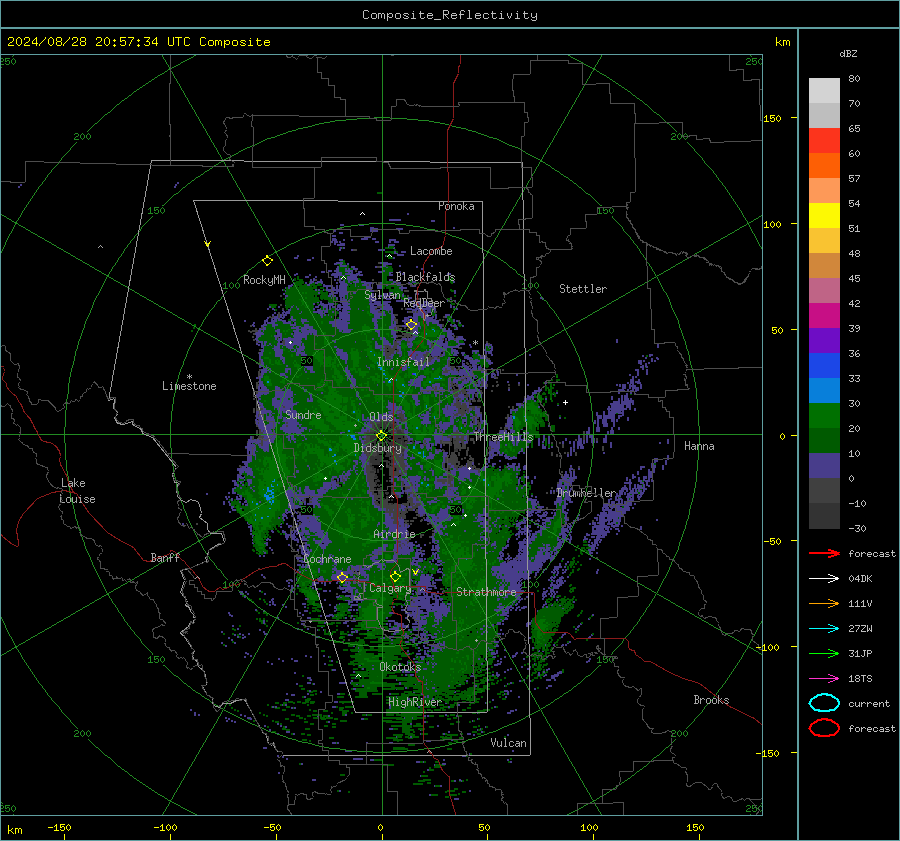This screenshot has height=841, width=900.
Task: Click the yellow diamond marker near RockyMH
Action: [x=267, y=261]
